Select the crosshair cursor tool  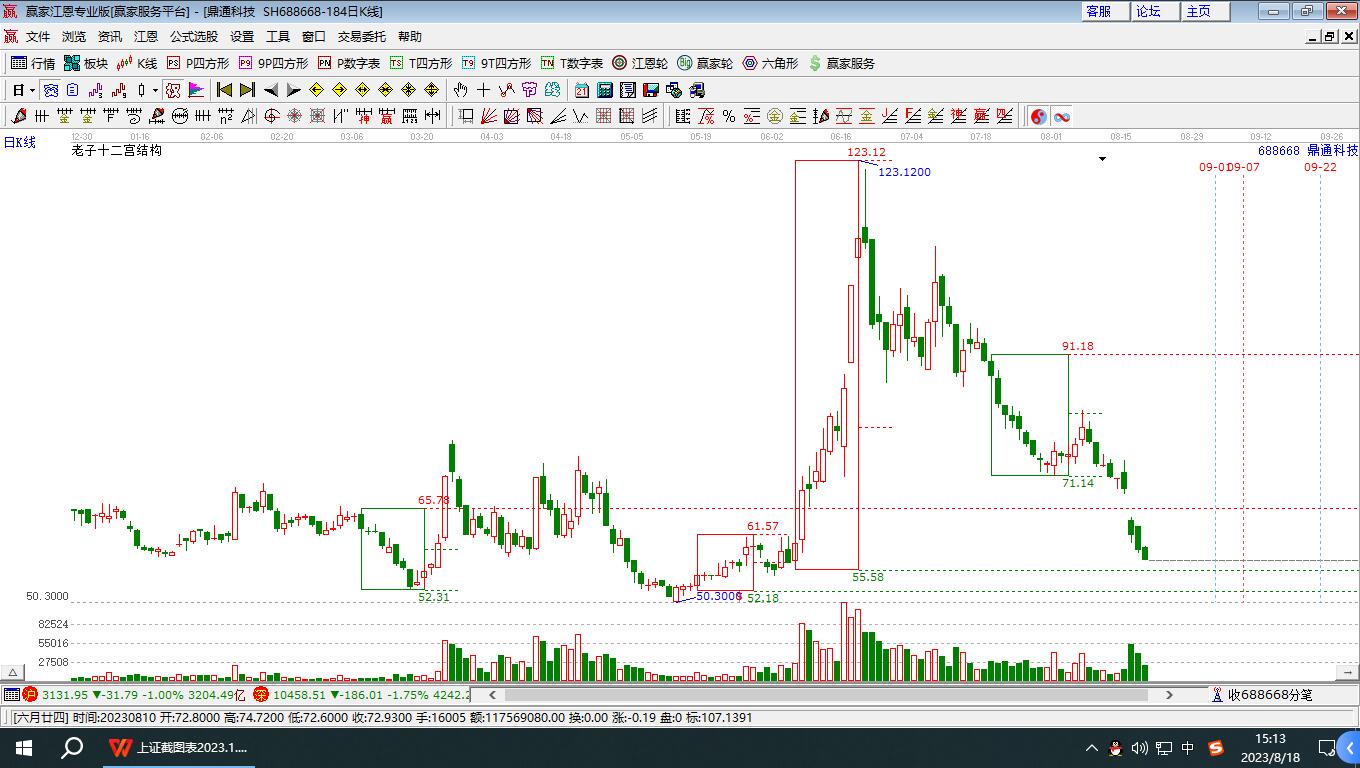click(484, 90)
